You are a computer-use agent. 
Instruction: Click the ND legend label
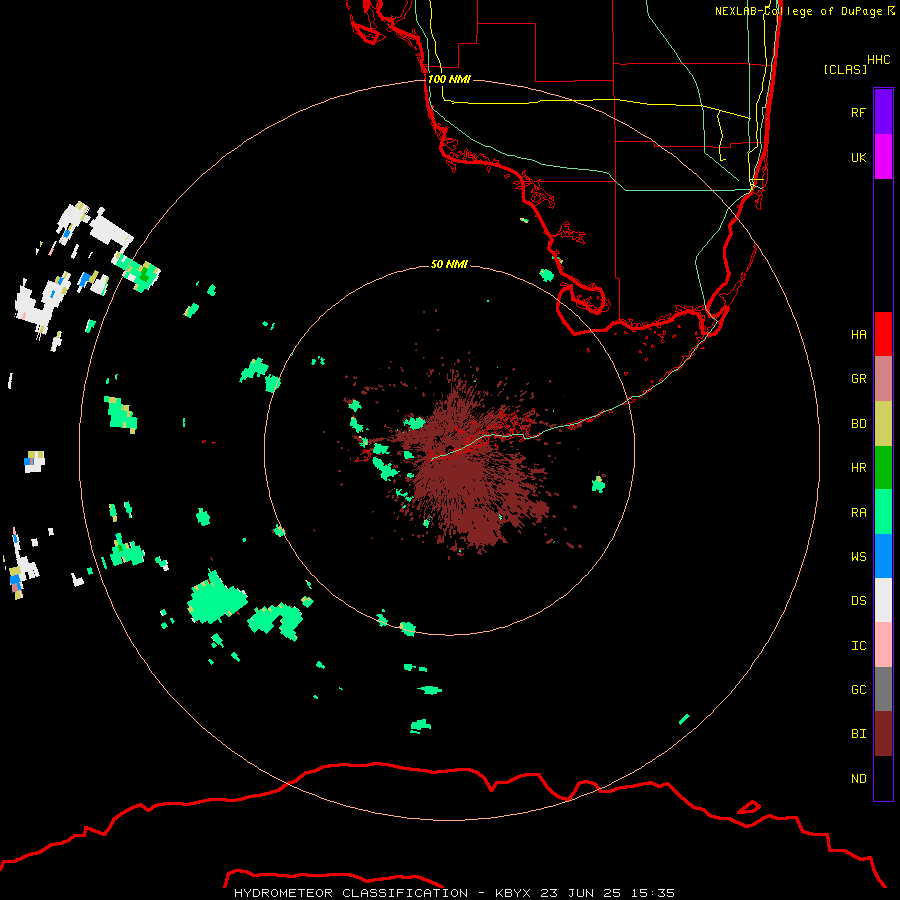tap(858, 779)
